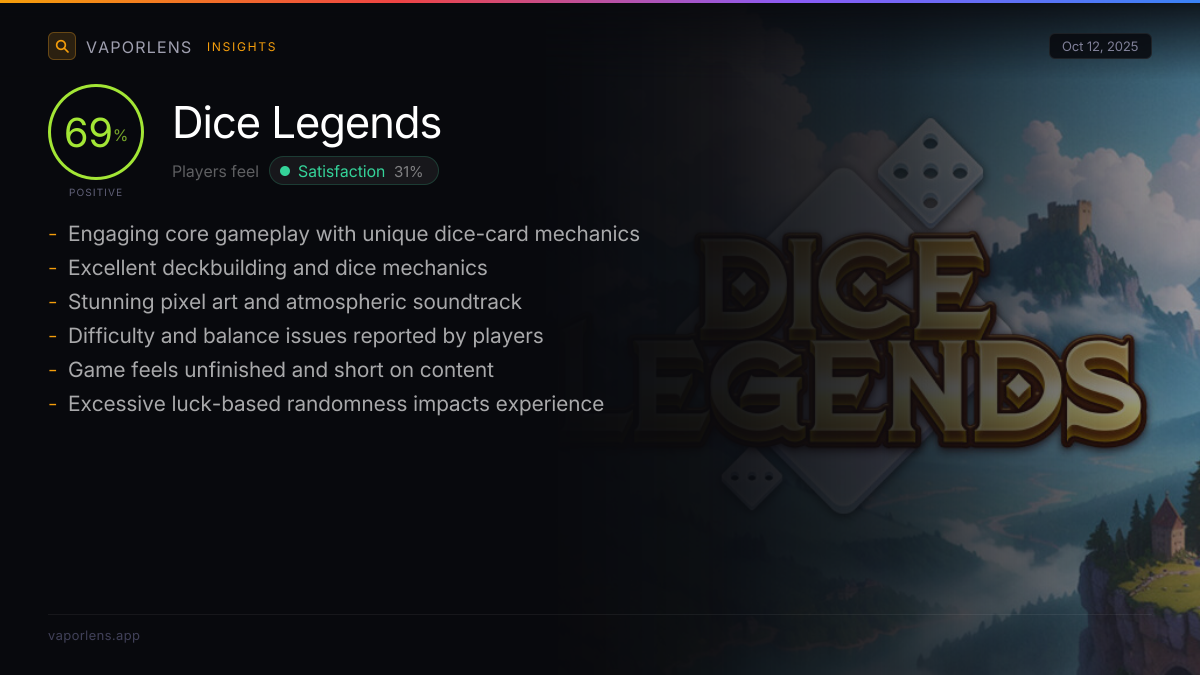Click the difficulty and balance issues bullet
Image resolution: width=1200 pixels, height=675 pixels.
click(x=296, y=336)
